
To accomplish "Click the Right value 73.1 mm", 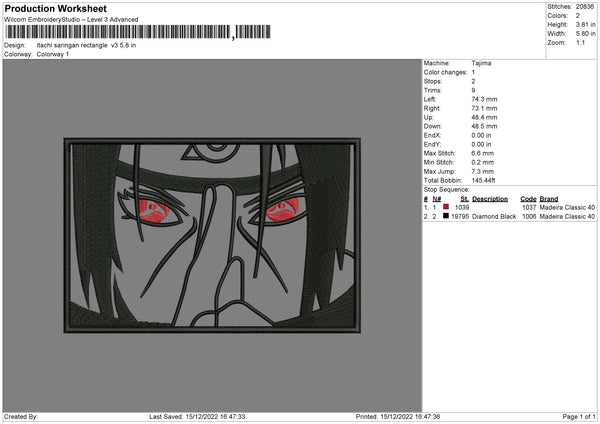I will tap(484, 109).
